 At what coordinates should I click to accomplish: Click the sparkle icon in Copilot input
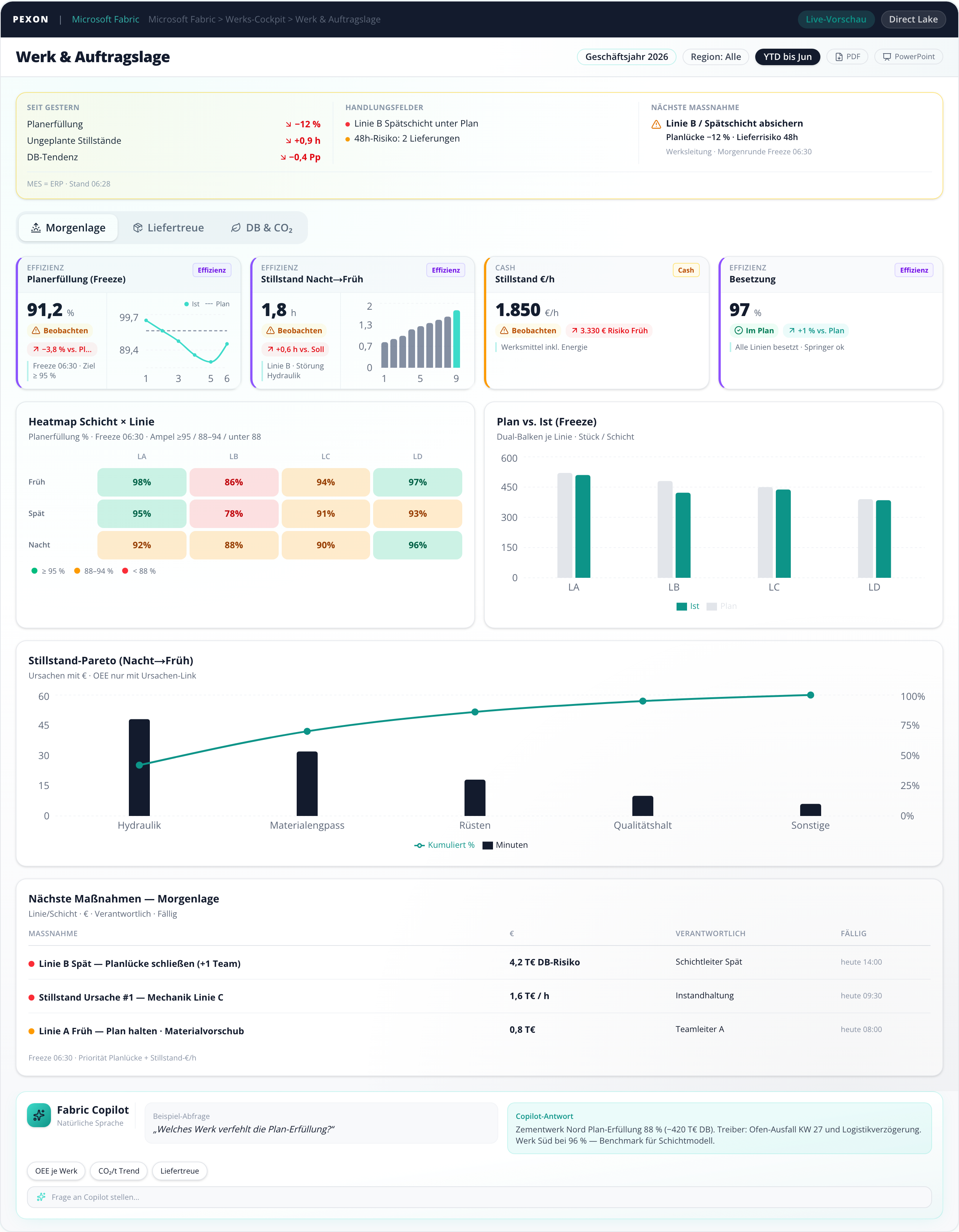tap(41, 1197)
